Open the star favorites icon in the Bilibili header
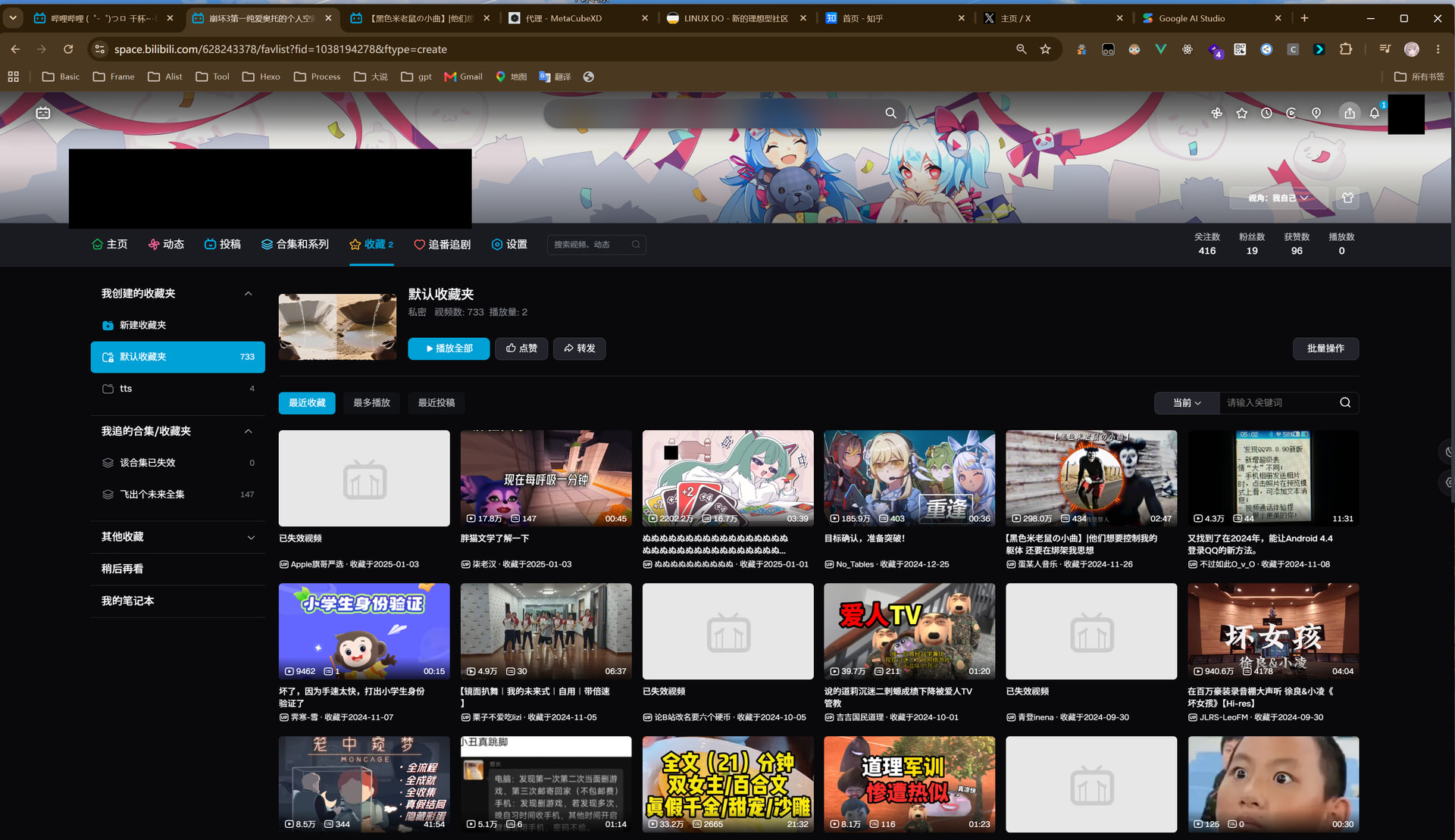This screenshot has width=1455, height=840. pos(1241,113)
